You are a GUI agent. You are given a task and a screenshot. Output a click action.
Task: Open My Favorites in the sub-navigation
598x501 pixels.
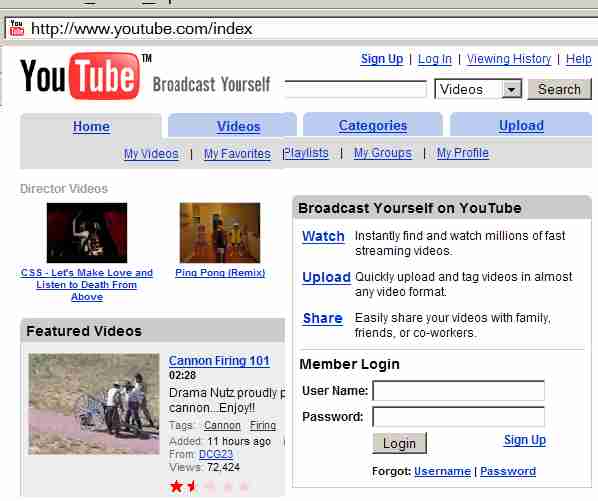(x=237, y=154)
